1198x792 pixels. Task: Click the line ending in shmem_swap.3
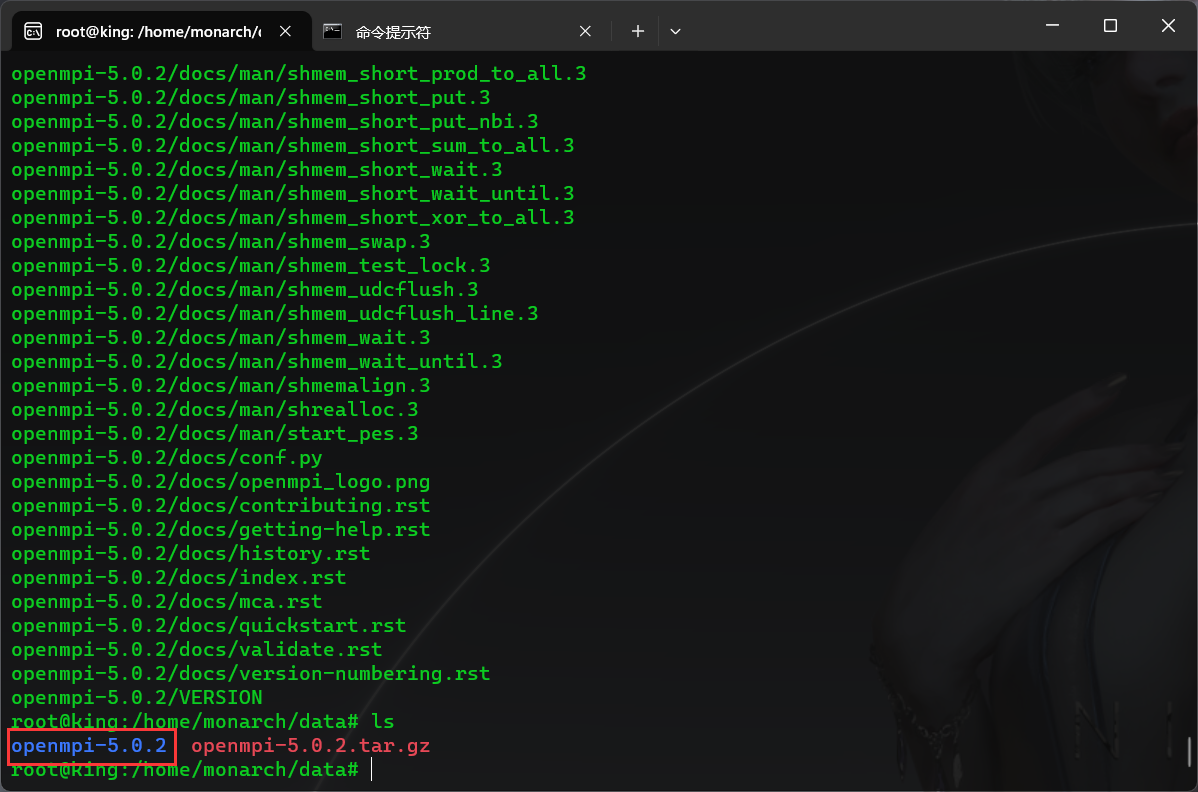point(221,241)
